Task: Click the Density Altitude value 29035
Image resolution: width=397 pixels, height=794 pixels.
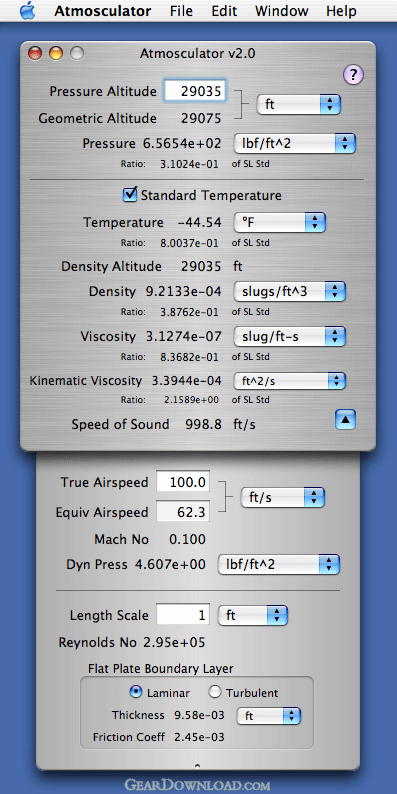Action: point(201,266)
